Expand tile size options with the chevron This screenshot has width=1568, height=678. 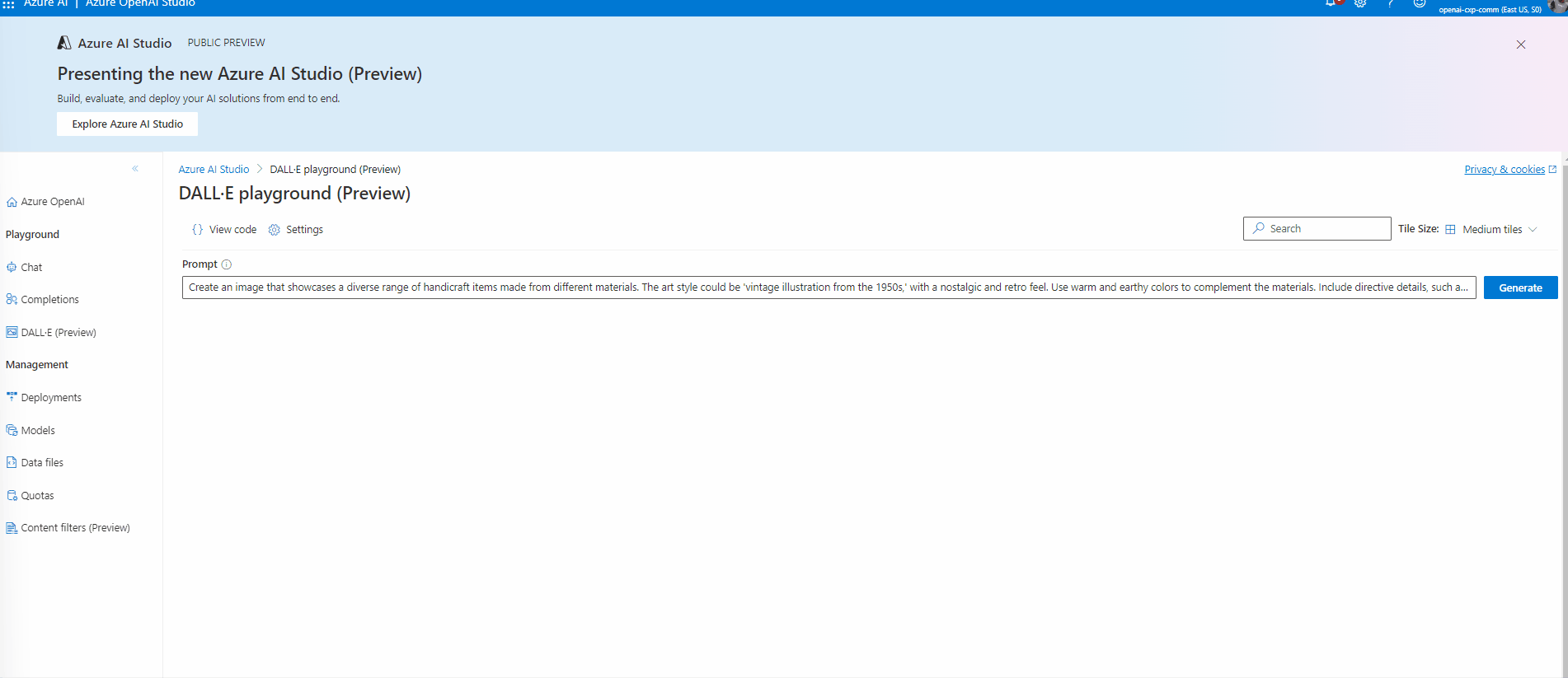coord(1533,230)
